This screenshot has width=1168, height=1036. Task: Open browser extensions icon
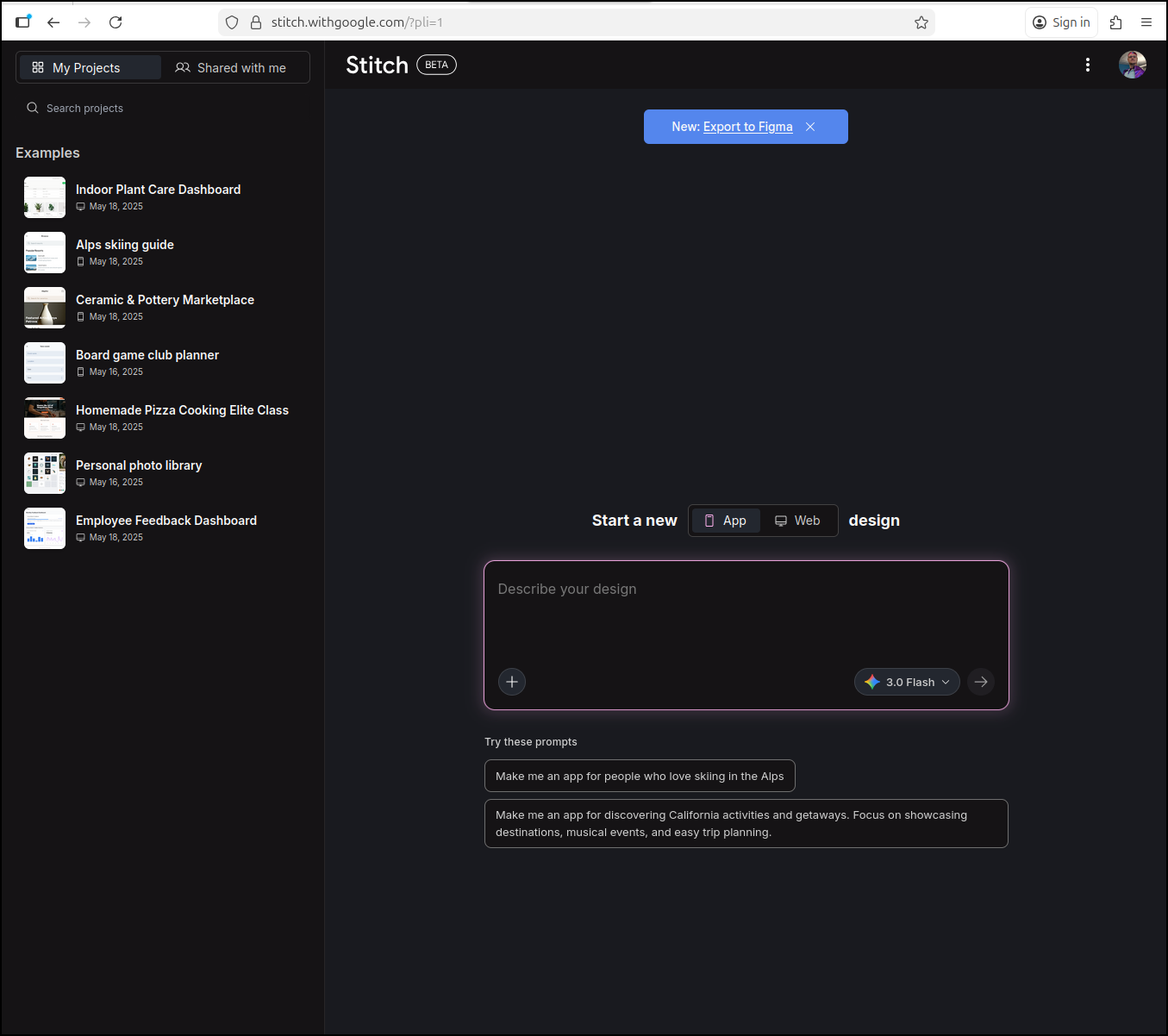(1115, 22)
